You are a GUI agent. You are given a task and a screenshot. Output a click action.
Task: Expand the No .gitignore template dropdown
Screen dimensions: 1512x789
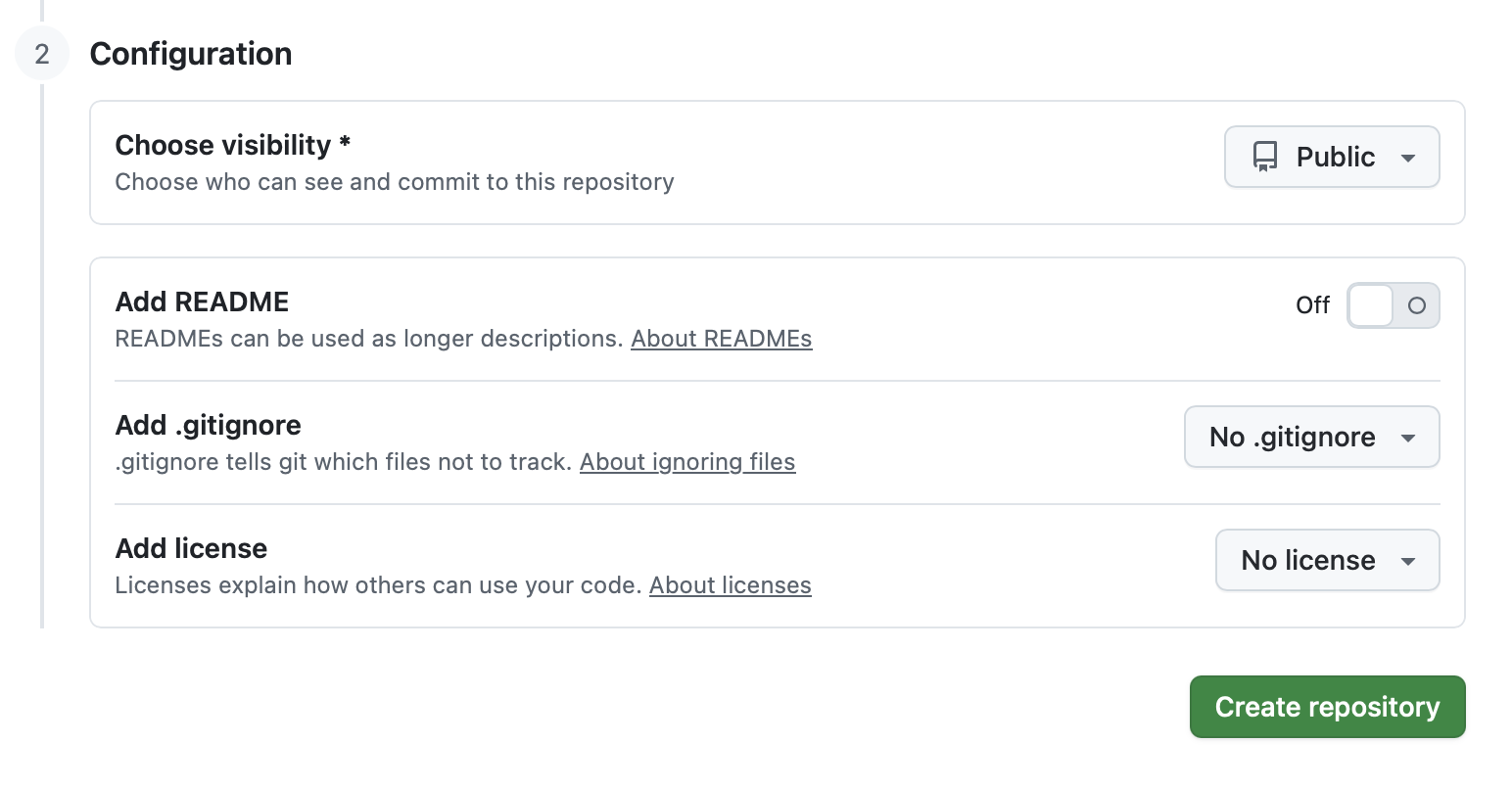[x=1311, y=437]
